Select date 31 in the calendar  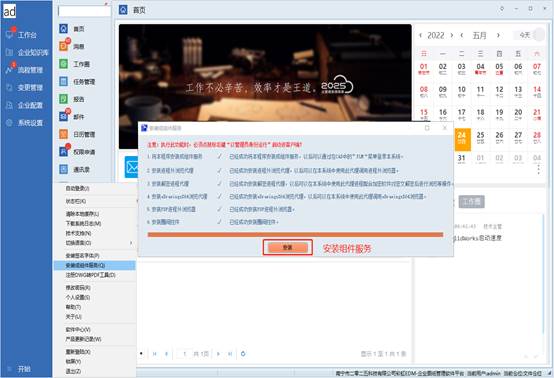461,159
